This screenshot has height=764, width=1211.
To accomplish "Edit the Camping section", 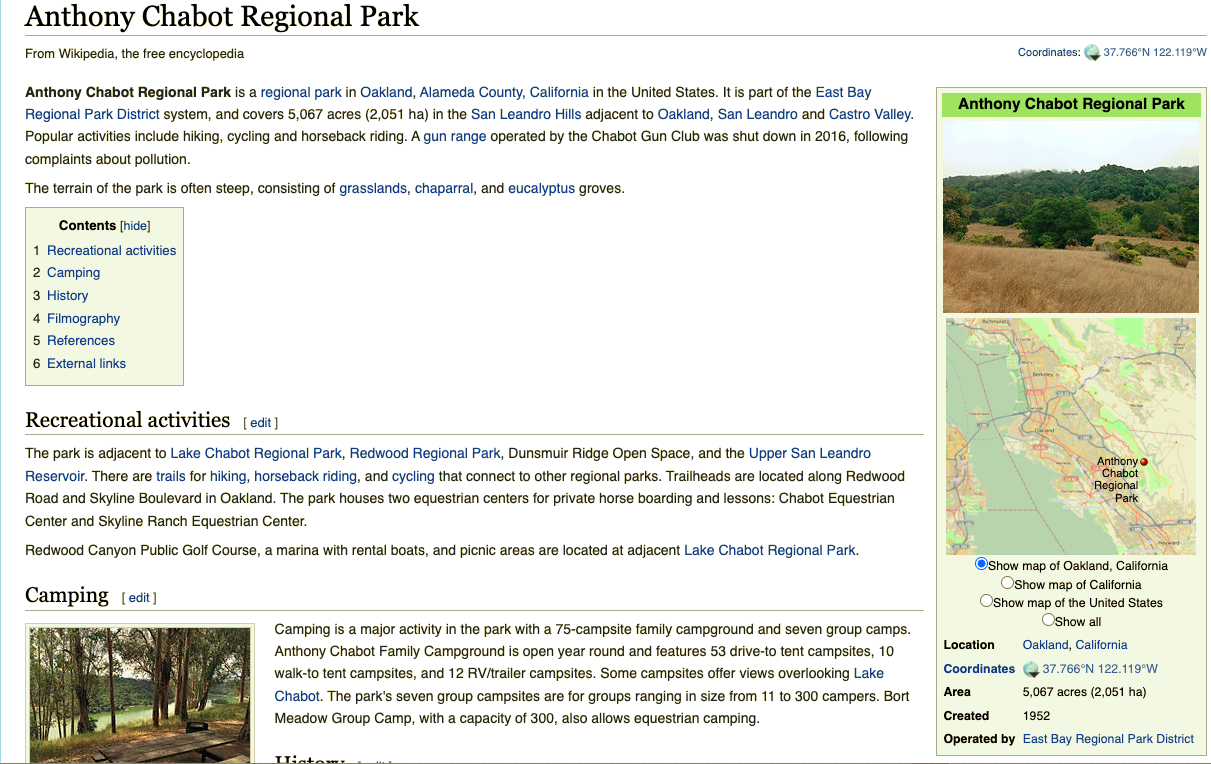I will coord(139,598).
